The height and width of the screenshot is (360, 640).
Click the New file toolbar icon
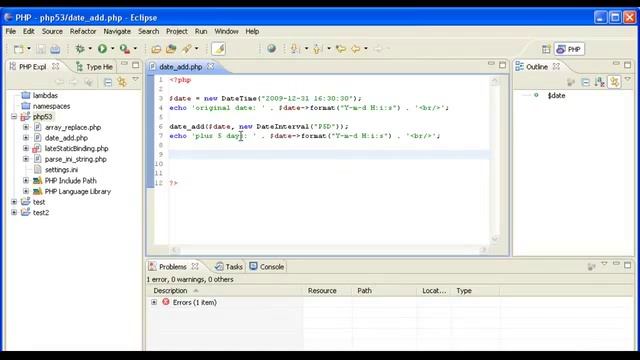click(18, 49)
